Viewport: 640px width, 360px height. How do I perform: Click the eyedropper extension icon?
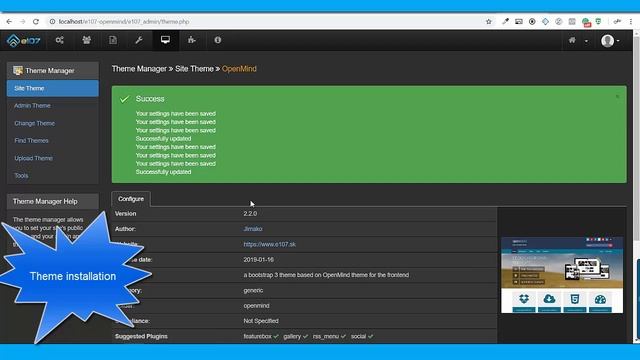pyautogui.click(x=505, y=22)
